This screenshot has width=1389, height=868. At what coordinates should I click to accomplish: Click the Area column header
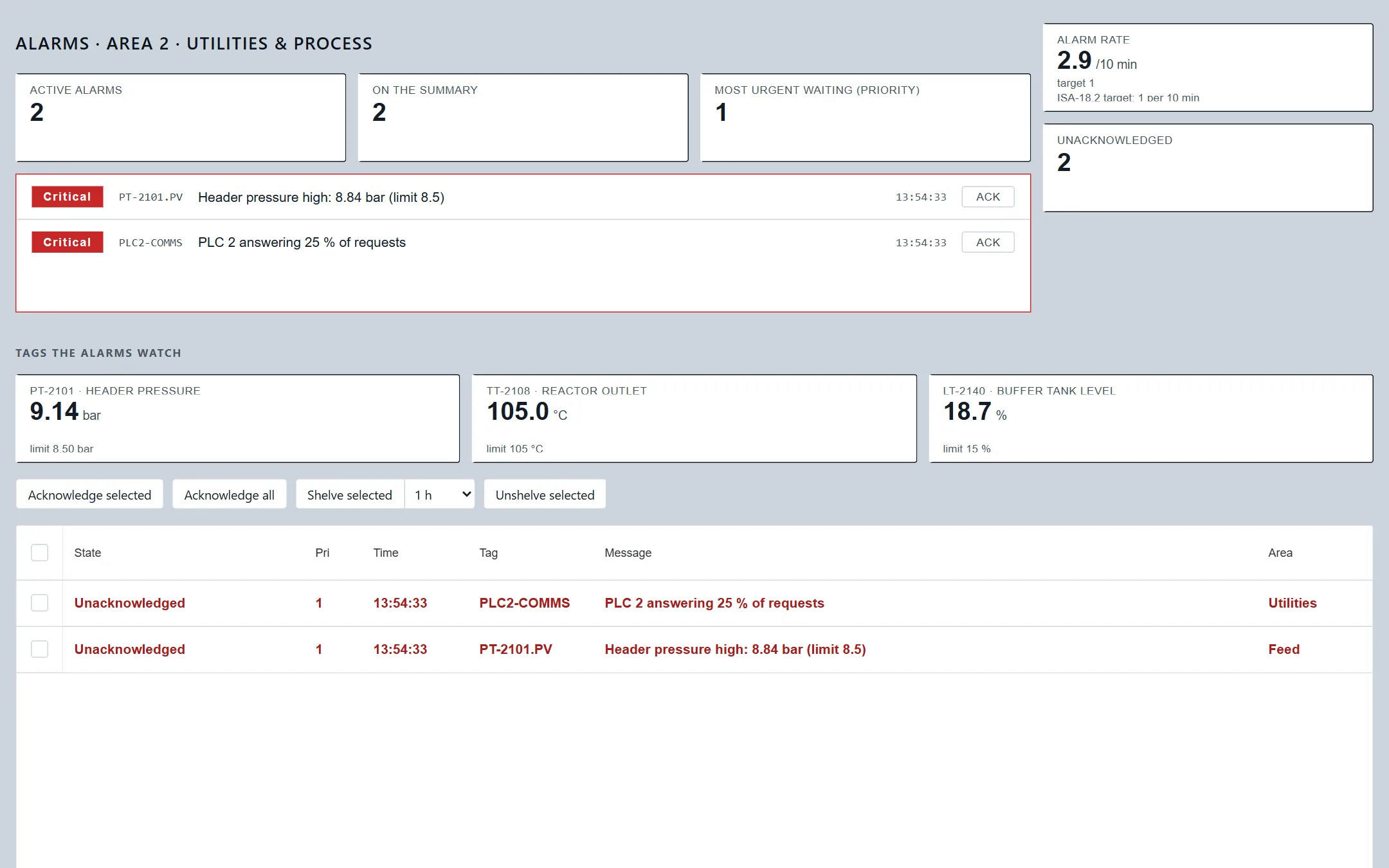point(1280,553)
